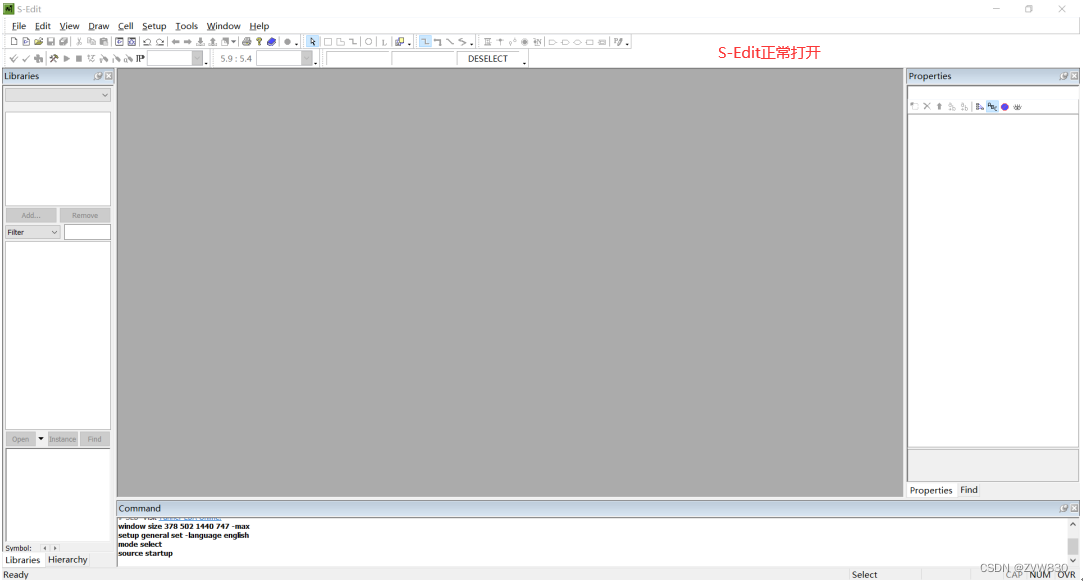Image resolution: width=1083 pixels, height=582 pixels.
Task: Select the Box drawing tool
Action: pyautogui.click(x=328, y=42)
